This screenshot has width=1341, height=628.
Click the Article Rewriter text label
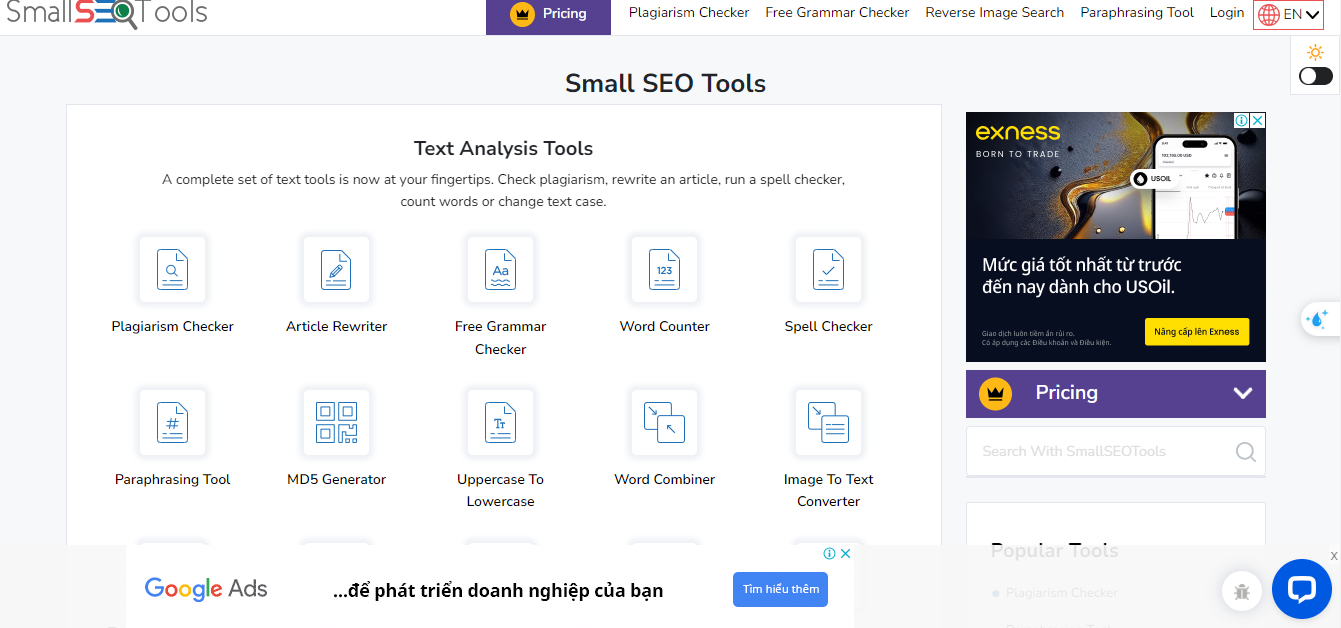[x=336, y=327]
